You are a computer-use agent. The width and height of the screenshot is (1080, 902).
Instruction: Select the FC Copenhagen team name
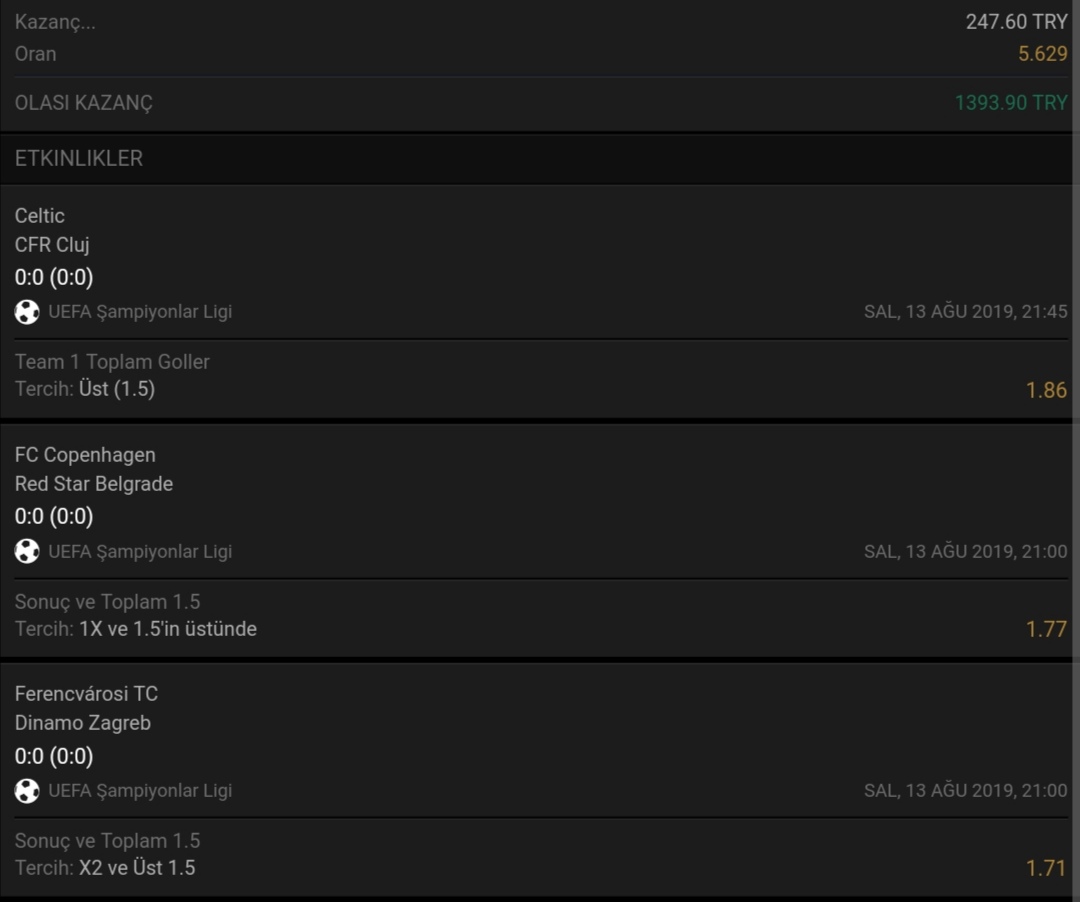[x=85, y=455]
